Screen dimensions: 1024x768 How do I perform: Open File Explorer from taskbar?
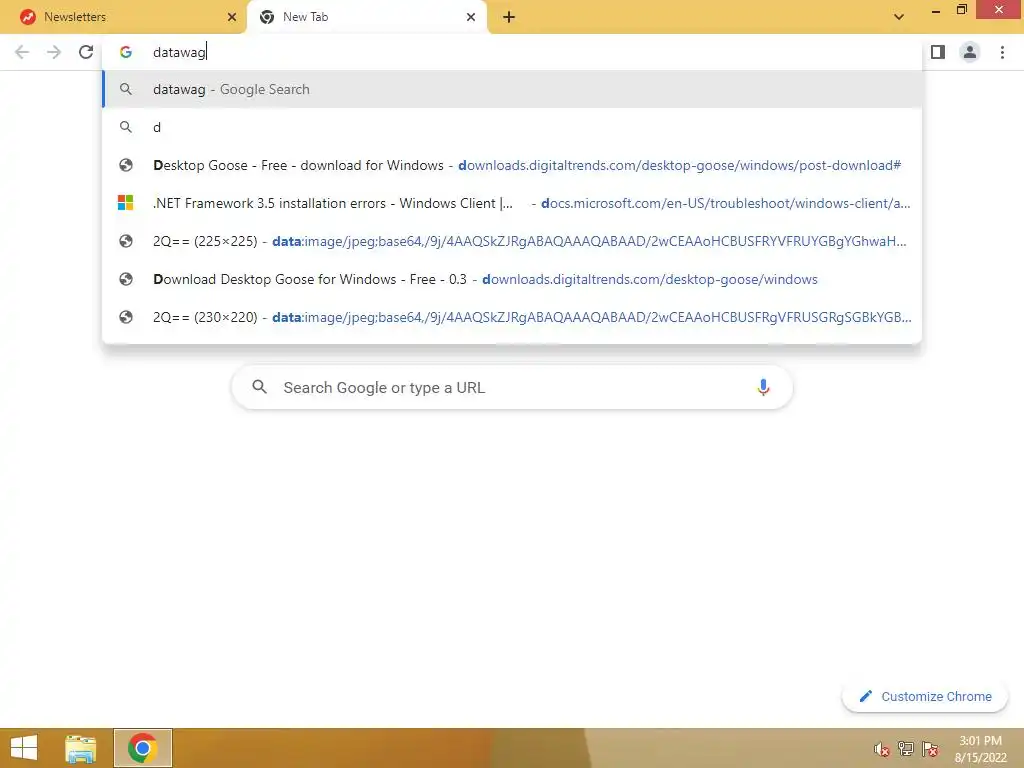pyautogui.click(x=80, y=748)
